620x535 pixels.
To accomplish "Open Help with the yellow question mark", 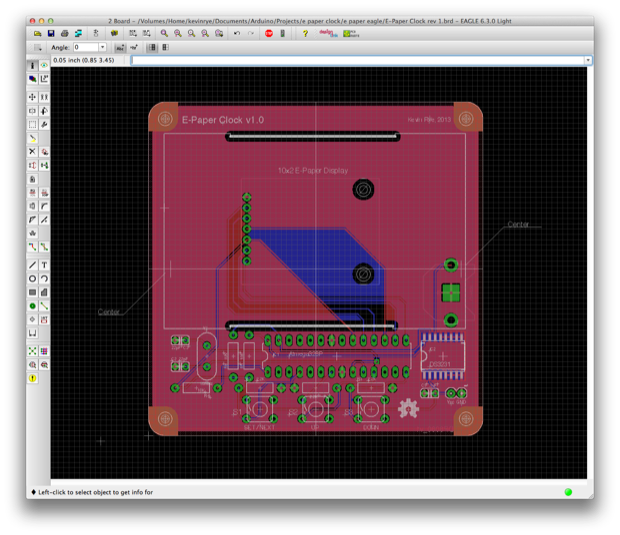I will [305, 34].
